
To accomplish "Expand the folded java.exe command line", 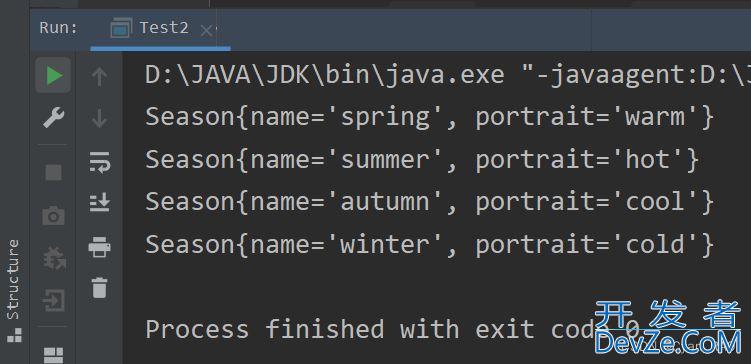I will click(447, 75).
